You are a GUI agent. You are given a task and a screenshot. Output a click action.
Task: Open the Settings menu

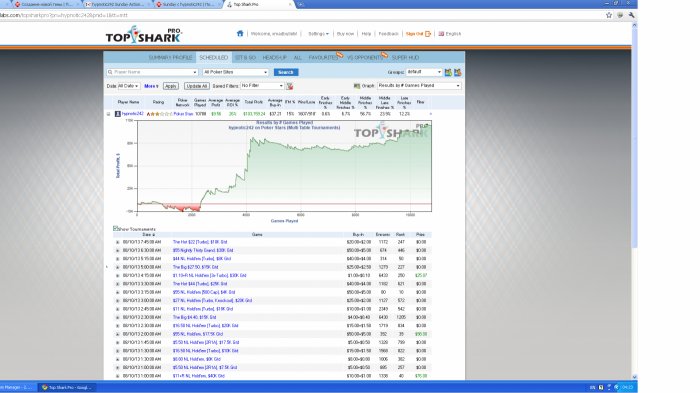coord(318,34)
